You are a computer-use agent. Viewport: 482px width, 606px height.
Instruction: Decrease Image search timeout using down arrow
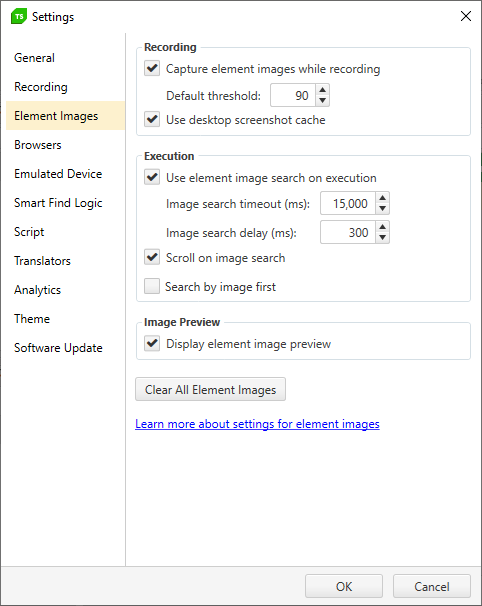pos(382,209)
